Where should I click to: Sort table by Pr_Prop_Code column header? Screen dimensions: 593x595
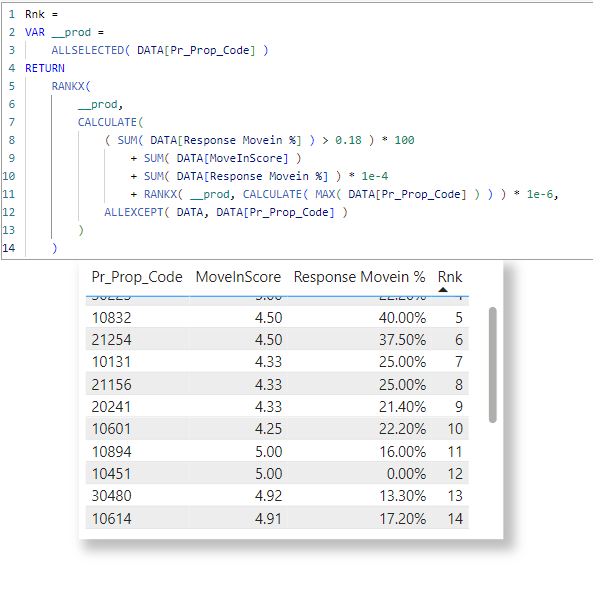[x=137, y=277]
